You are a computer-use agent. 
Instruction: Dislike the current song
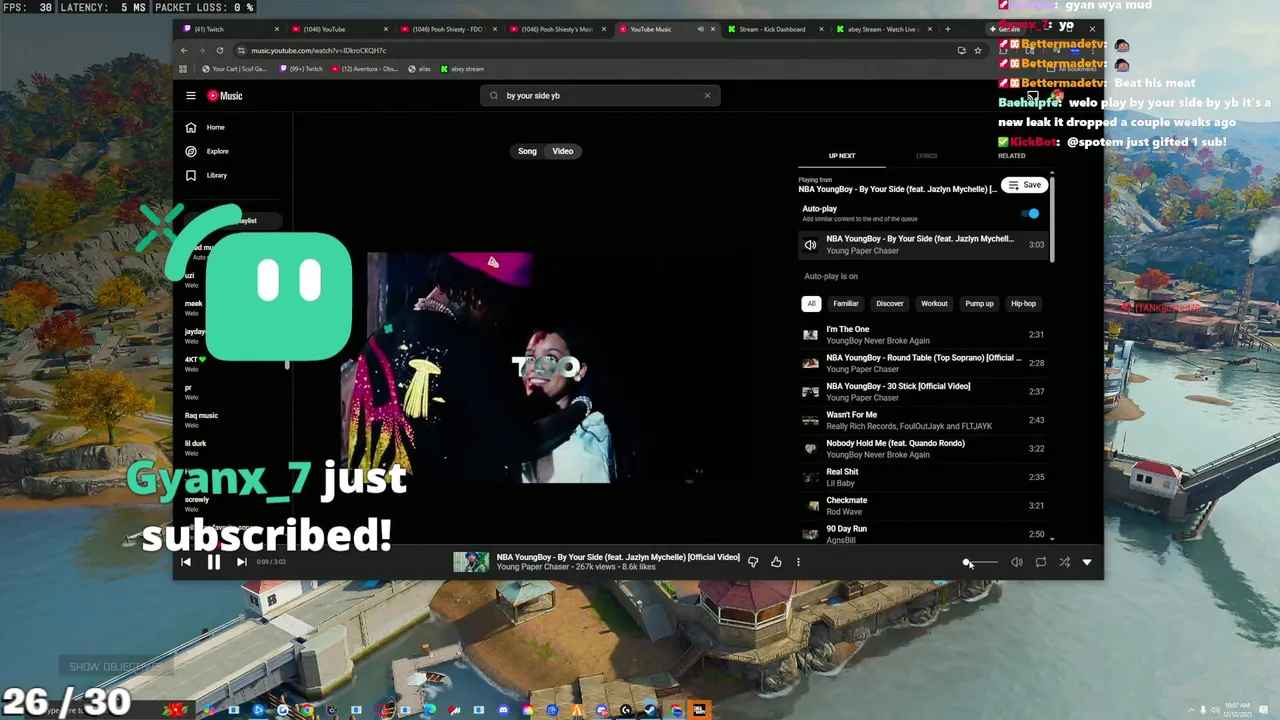753,562
